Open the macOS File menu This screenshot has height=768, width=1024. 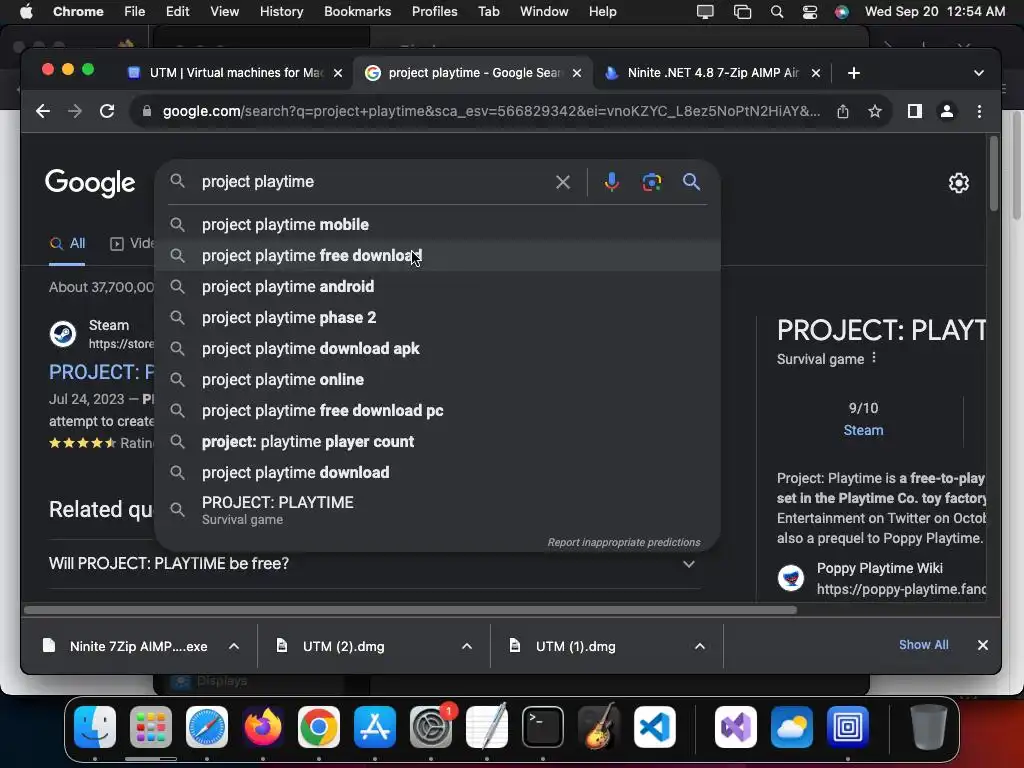(135, 12)
